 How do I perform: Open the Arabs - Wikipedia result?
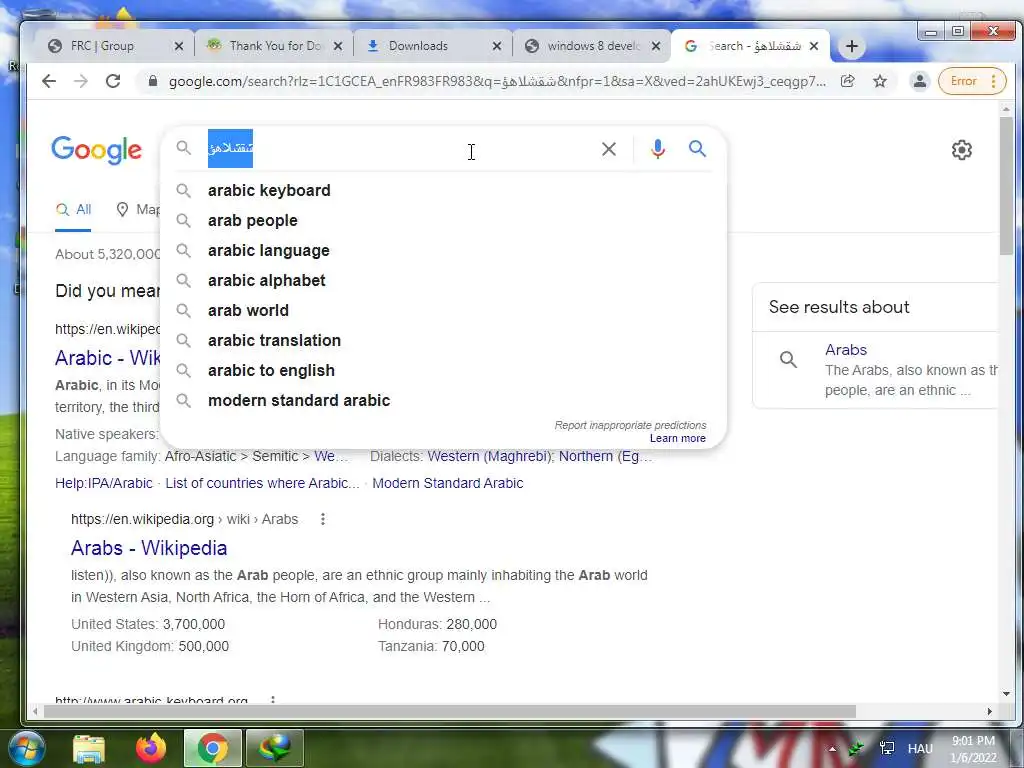[x=149, y=548]
